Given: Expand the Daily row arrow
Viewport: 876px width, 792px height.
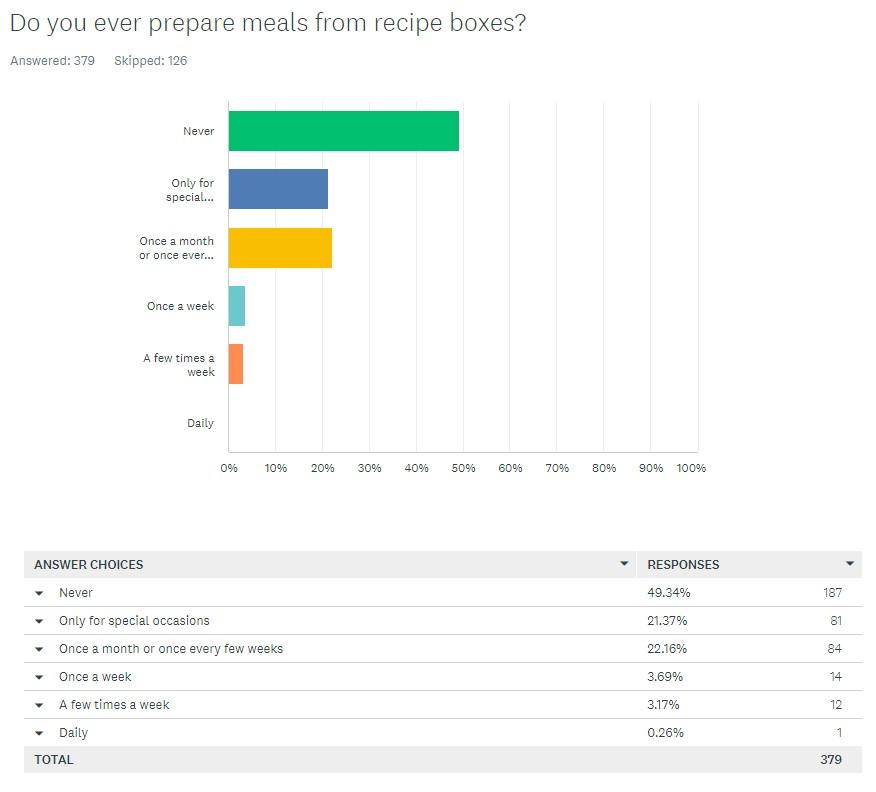Looking at the screenshot, I should pyautogui.click(x=39, y=733).
